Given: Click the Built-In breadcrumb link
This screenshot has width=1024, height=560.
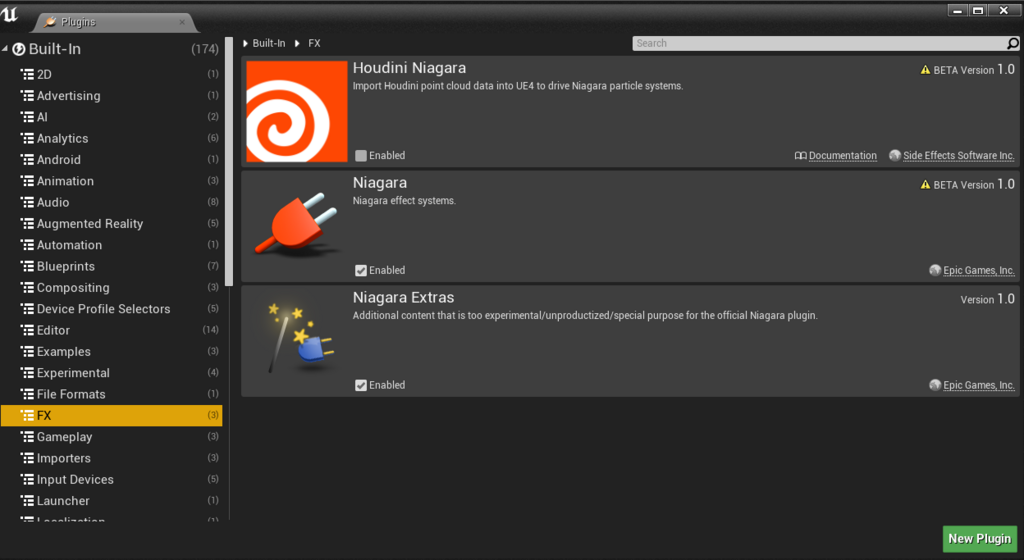Looking at the screenshot, I should (x=269, y=43).
